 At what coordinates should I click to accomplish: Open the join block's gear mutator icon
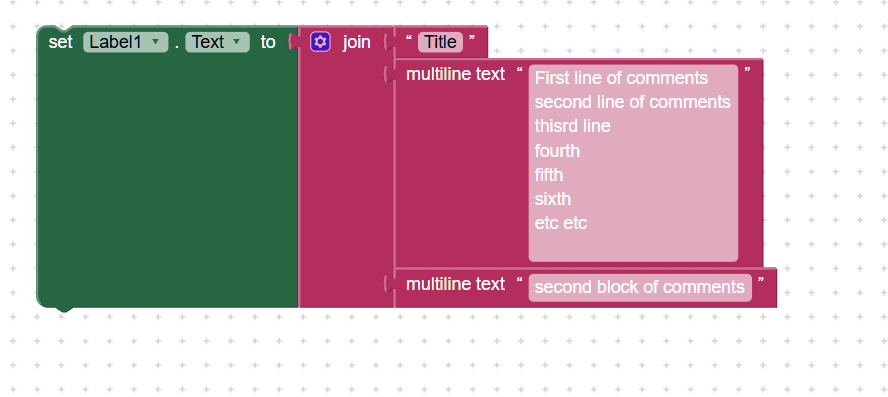pos(320,42)
